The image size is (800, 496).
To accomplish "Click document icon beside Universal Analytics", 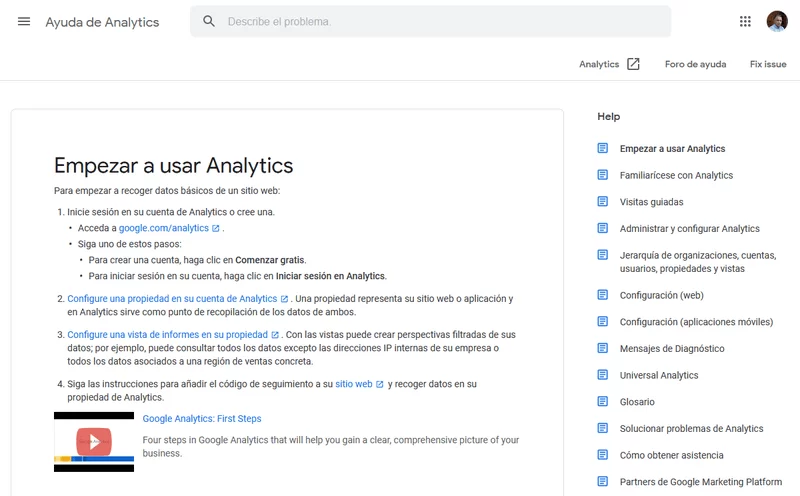I will click(x=603, y=374).
